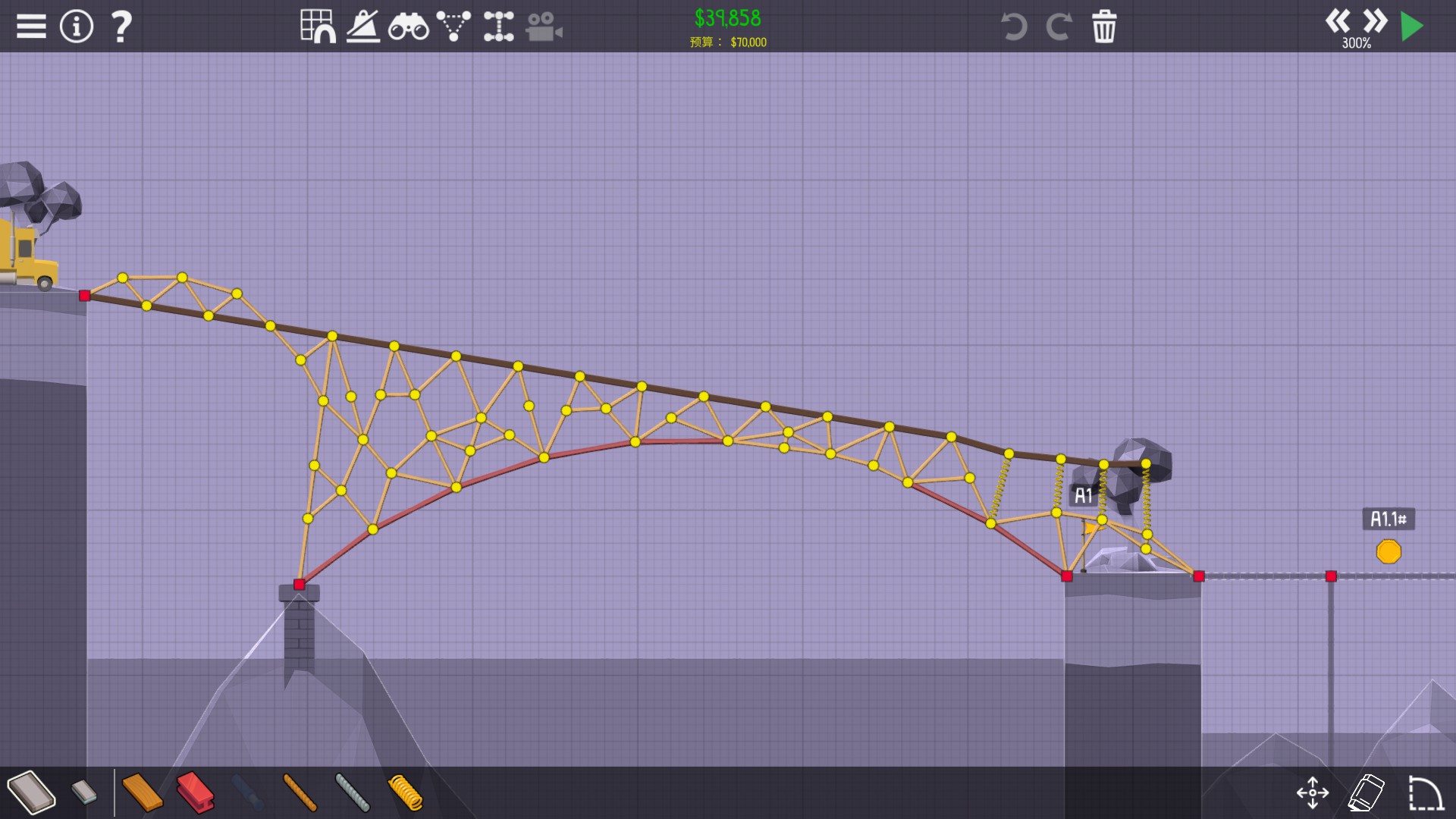The image size is (1456, 819).
Task: Decrease simulation speed with left arrows
Action: pos(1338,20)
